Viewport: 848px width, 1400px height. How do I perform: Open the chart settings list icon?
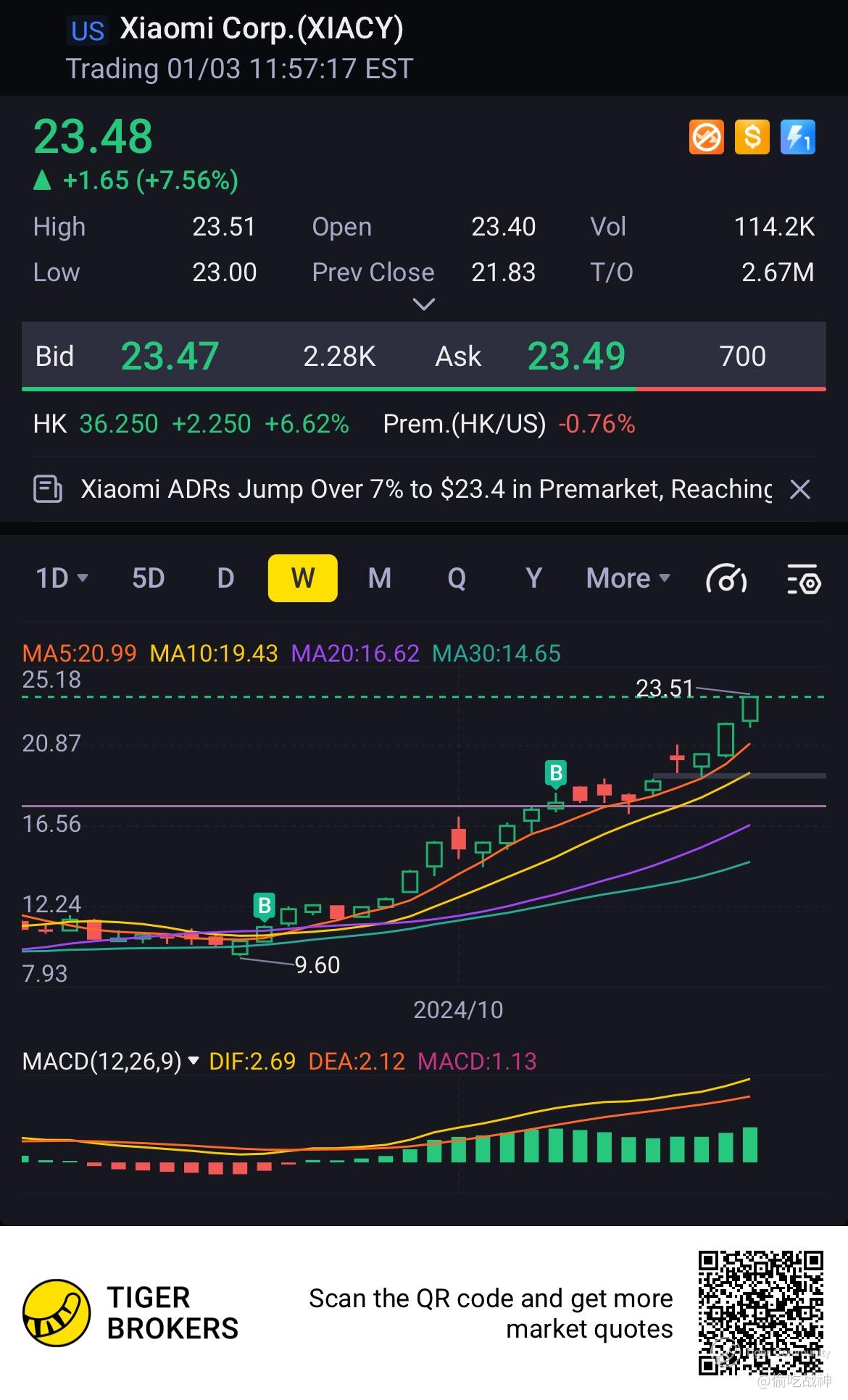click(x=804, y=579)
